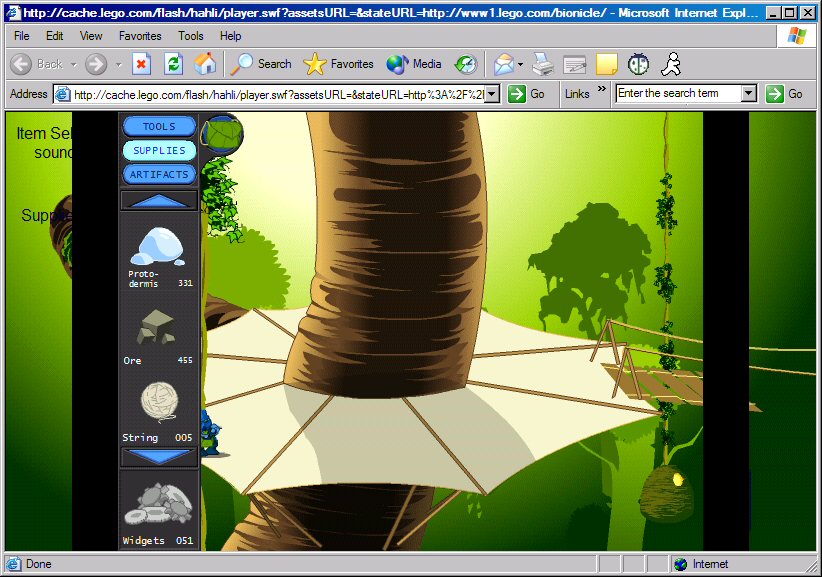Open Mail icon dropdown arrow
Image resolution: width=822 pixels, height=577 pixels.
(520, 64)
